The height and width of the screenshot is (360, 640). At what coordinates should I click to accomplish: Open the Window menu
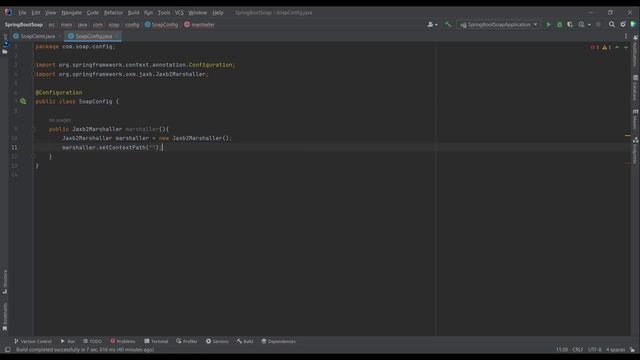coord(198,13)
